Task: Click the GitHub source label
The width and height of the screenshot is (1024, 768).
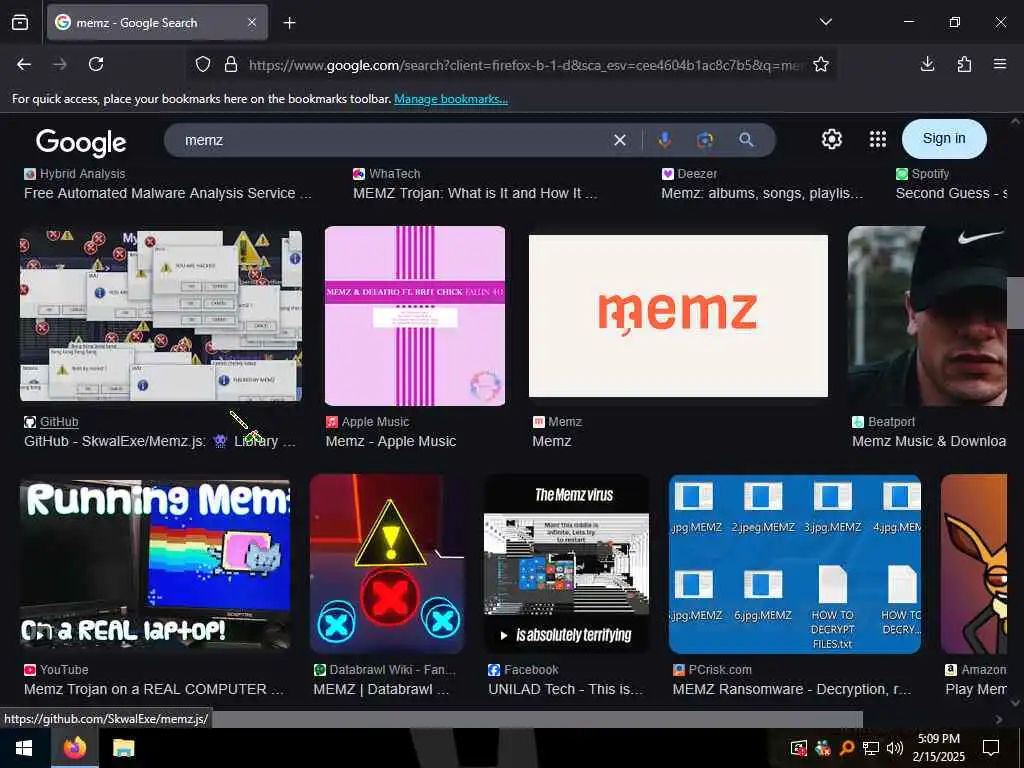Action: [x=59, y=422]
